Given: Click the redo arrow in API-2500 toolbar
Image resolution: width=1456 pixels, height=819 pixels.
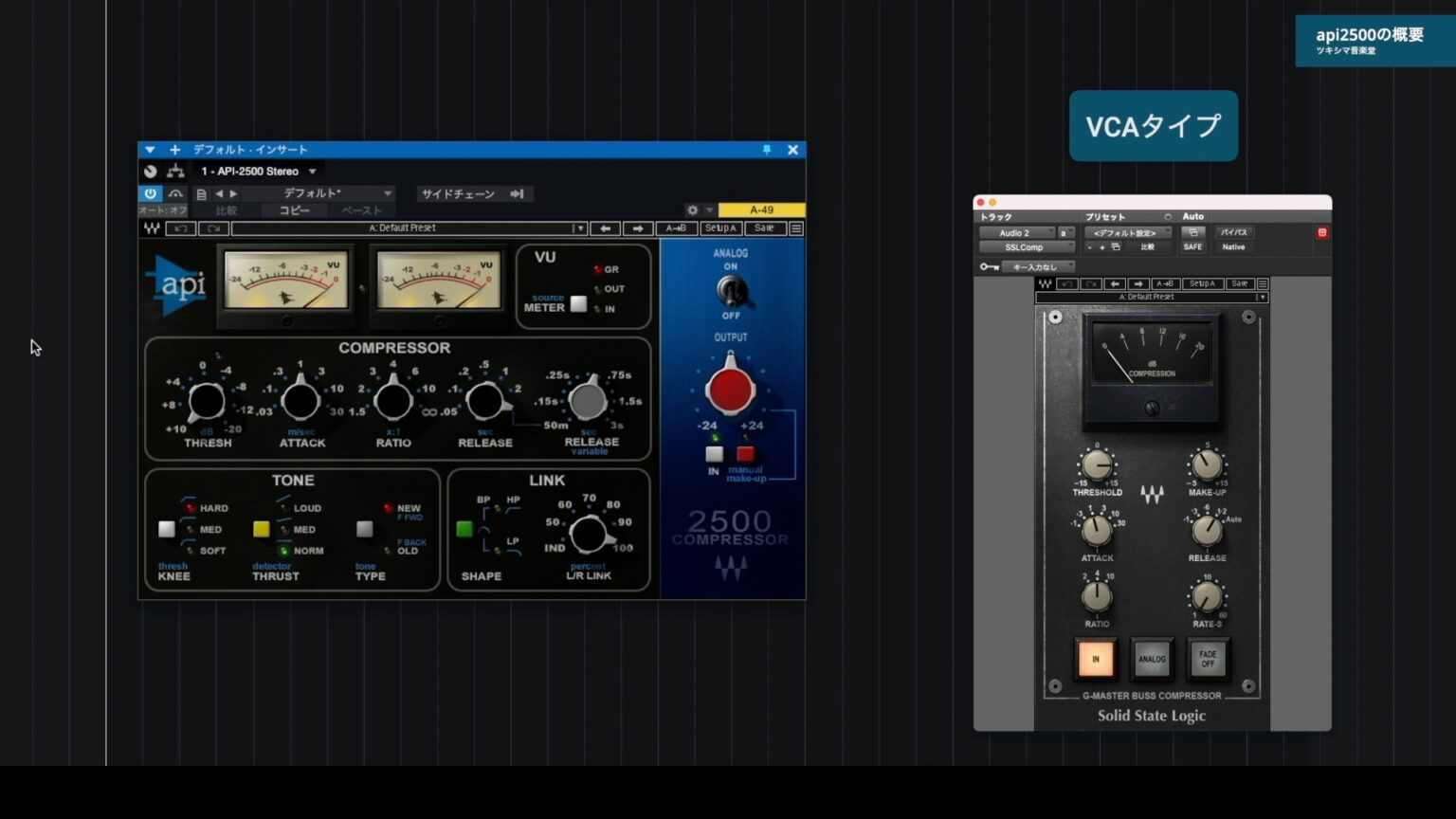Looking at the screenshot, I should 213,228.
